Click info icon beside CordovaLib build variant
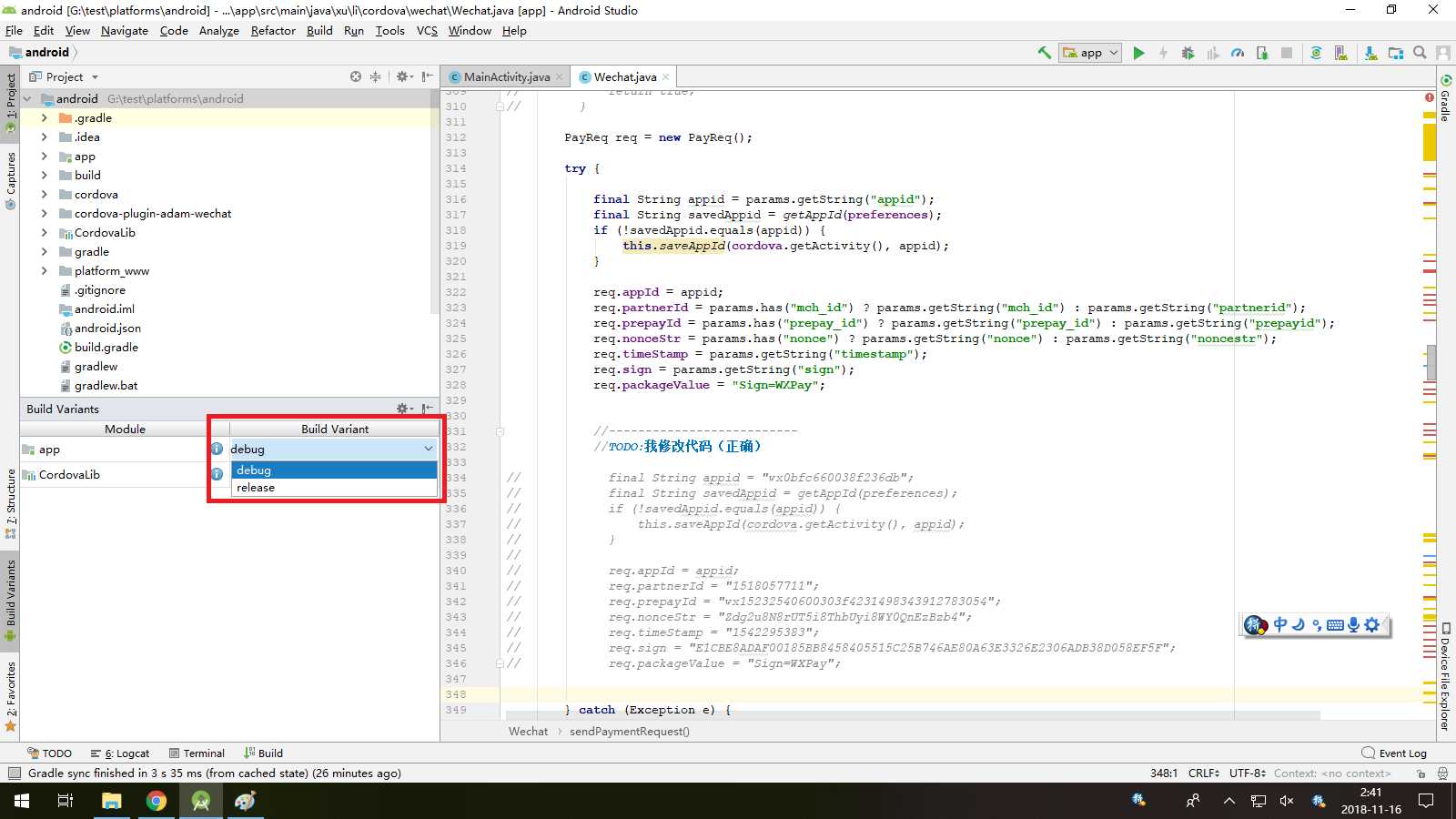The width and height of the screenshot is (1456, 819). coord(217,473)
